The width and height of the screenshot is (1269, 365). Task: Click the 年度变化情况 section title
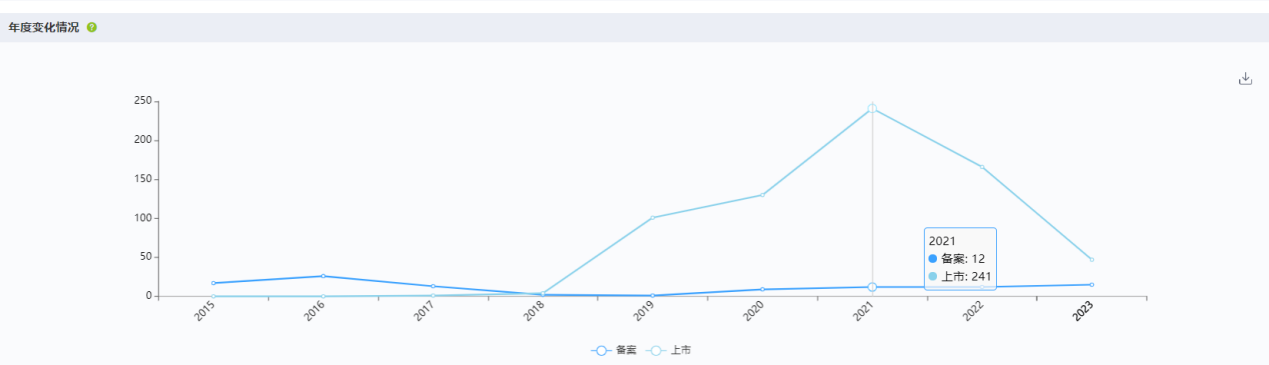pos(44,27)
